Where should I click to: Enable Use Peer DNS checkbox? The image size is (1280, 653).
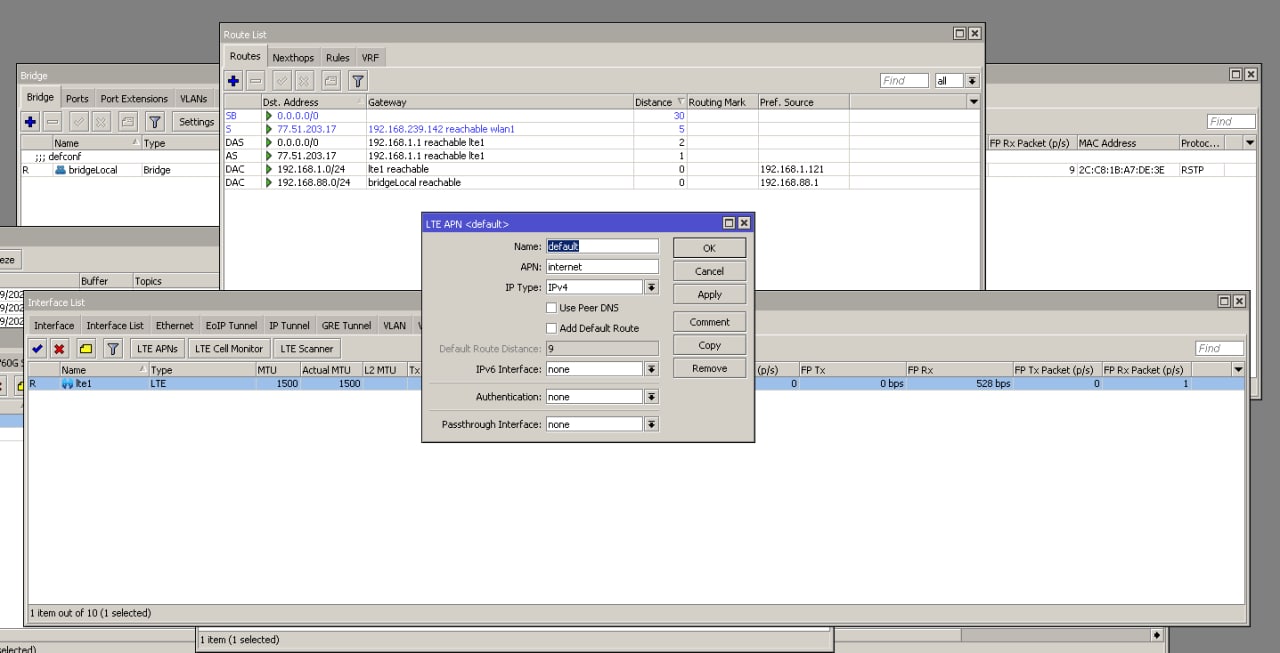[x=551, y=308]
